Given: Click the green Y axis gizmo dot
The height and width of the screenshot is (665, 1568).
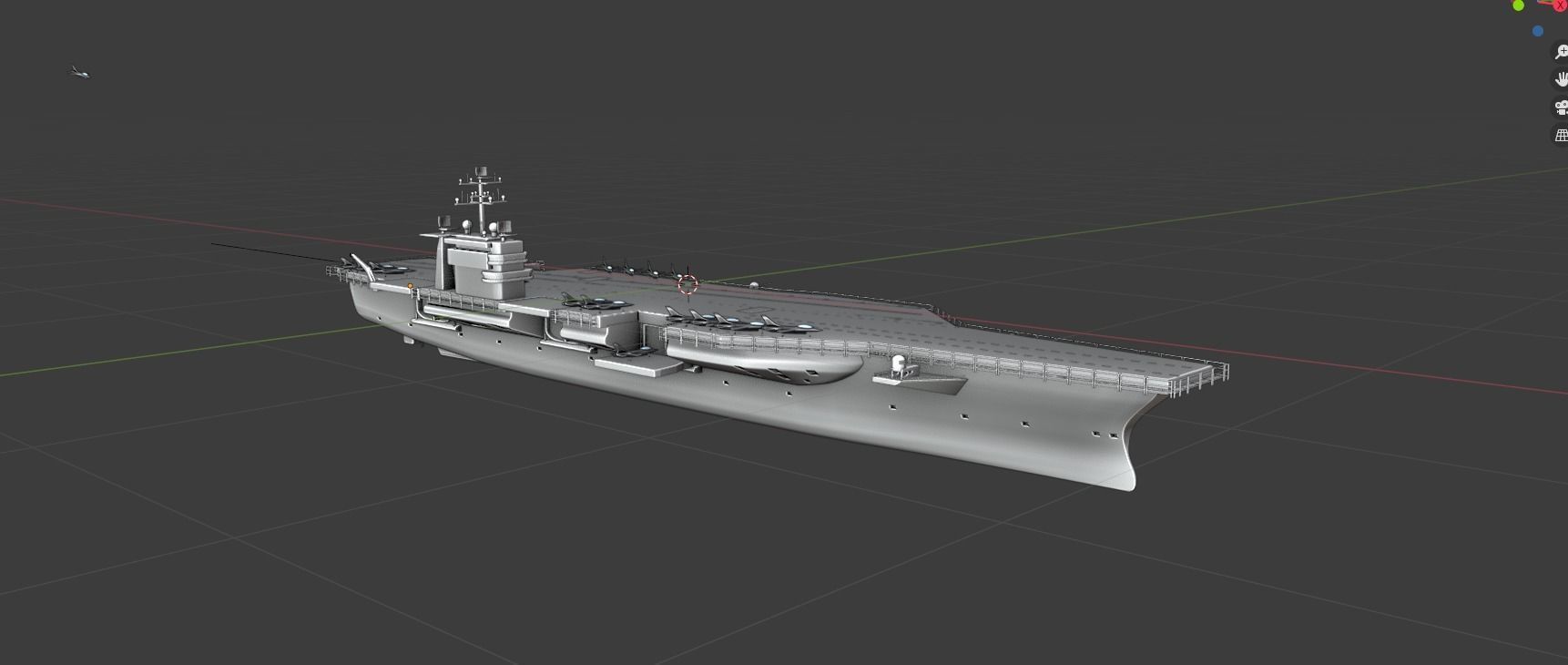Looking at the screenshot, I should pyautogui.click(x=1518, y=5).
